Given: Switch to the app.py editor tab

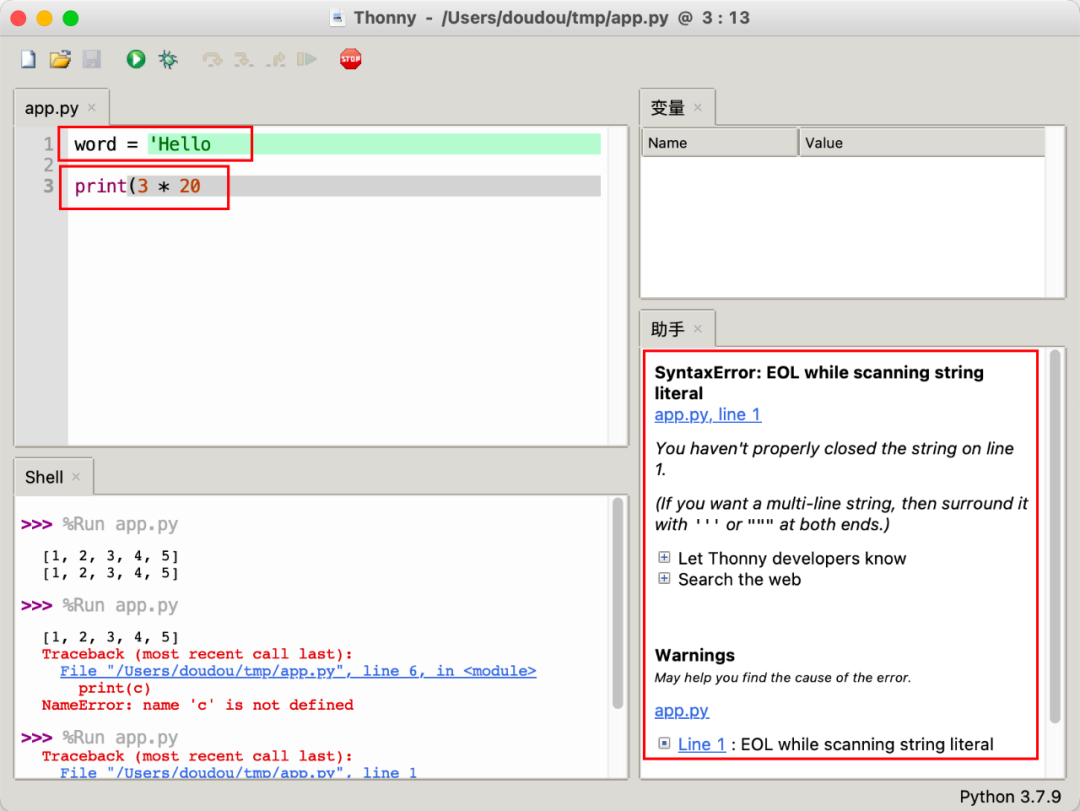Looking at the screenshot, I should (x=51, y=108).
